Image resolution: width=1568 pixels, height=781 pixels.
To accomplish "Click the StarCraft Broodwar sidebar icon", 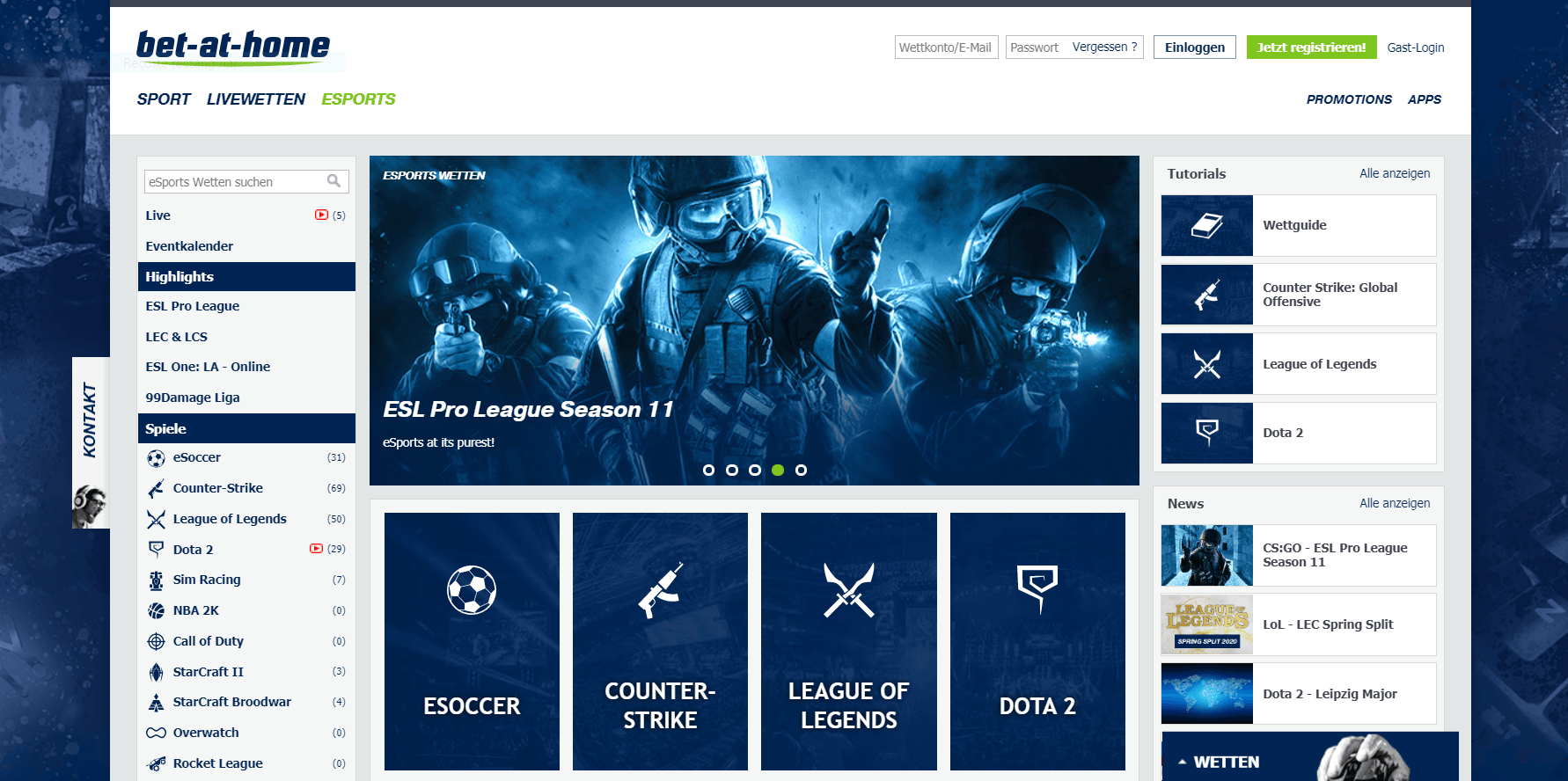I will pyautogui.click(x=156, y=703).
